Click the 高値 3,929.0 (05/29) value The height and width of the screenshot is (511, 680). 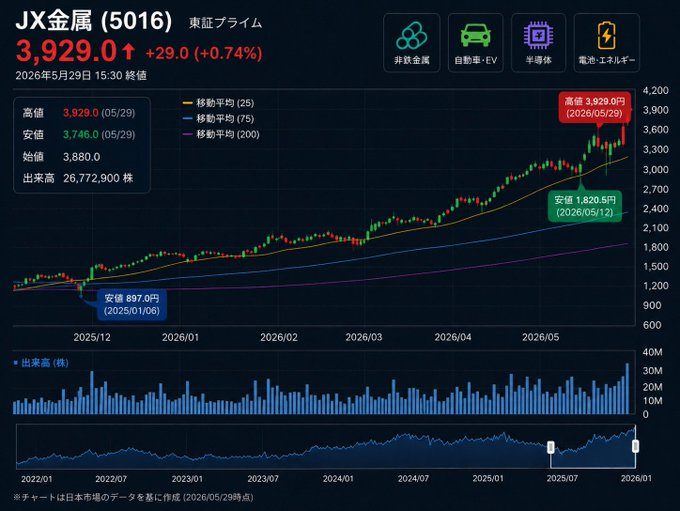(99, 113)
